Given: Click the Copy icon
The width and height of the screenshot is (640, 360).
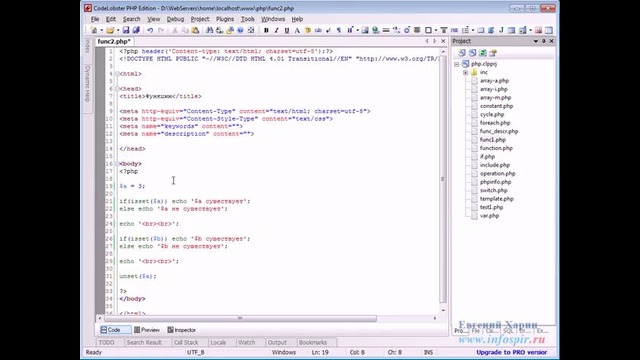Looking at the screenshot, I should click(185, 30).
